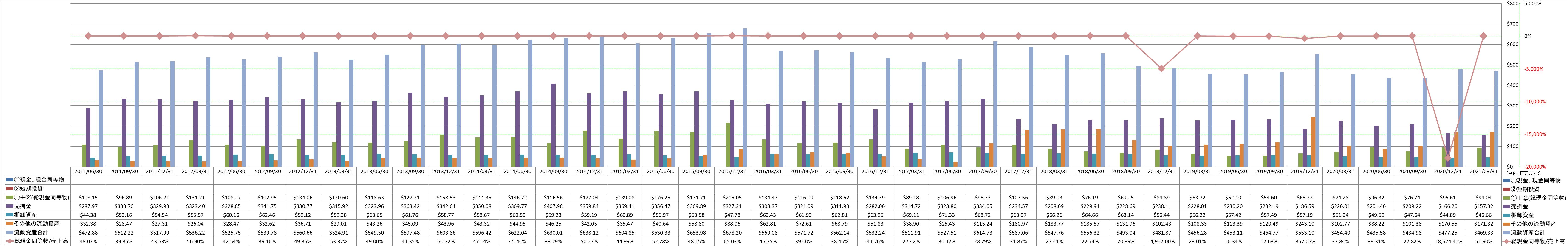Select the $282.06 cell for 2016/12/31
The image size is (1568, 246).
click(875, 206)
